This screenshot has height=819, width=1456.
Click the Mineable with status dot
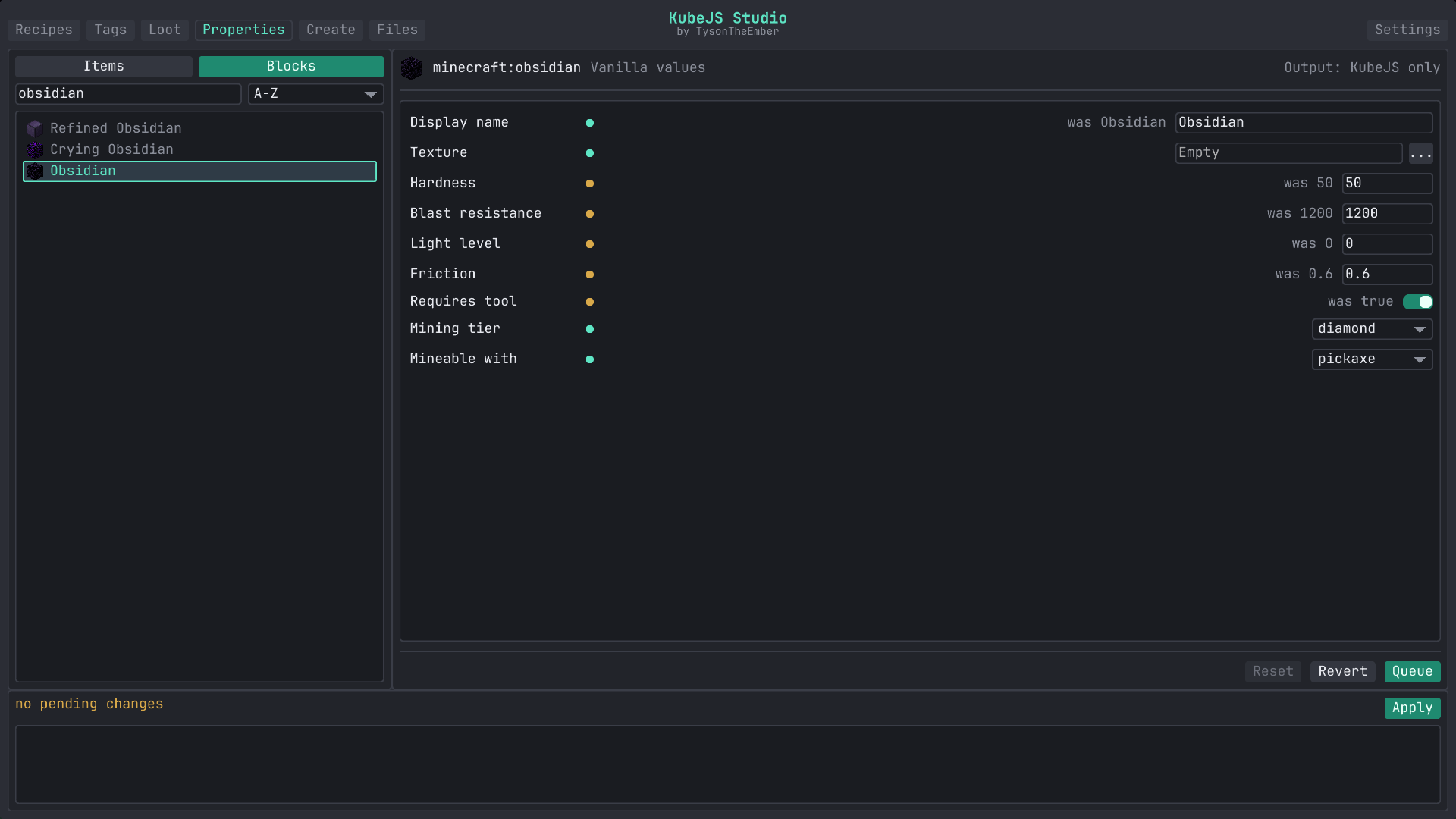[590, 359]
